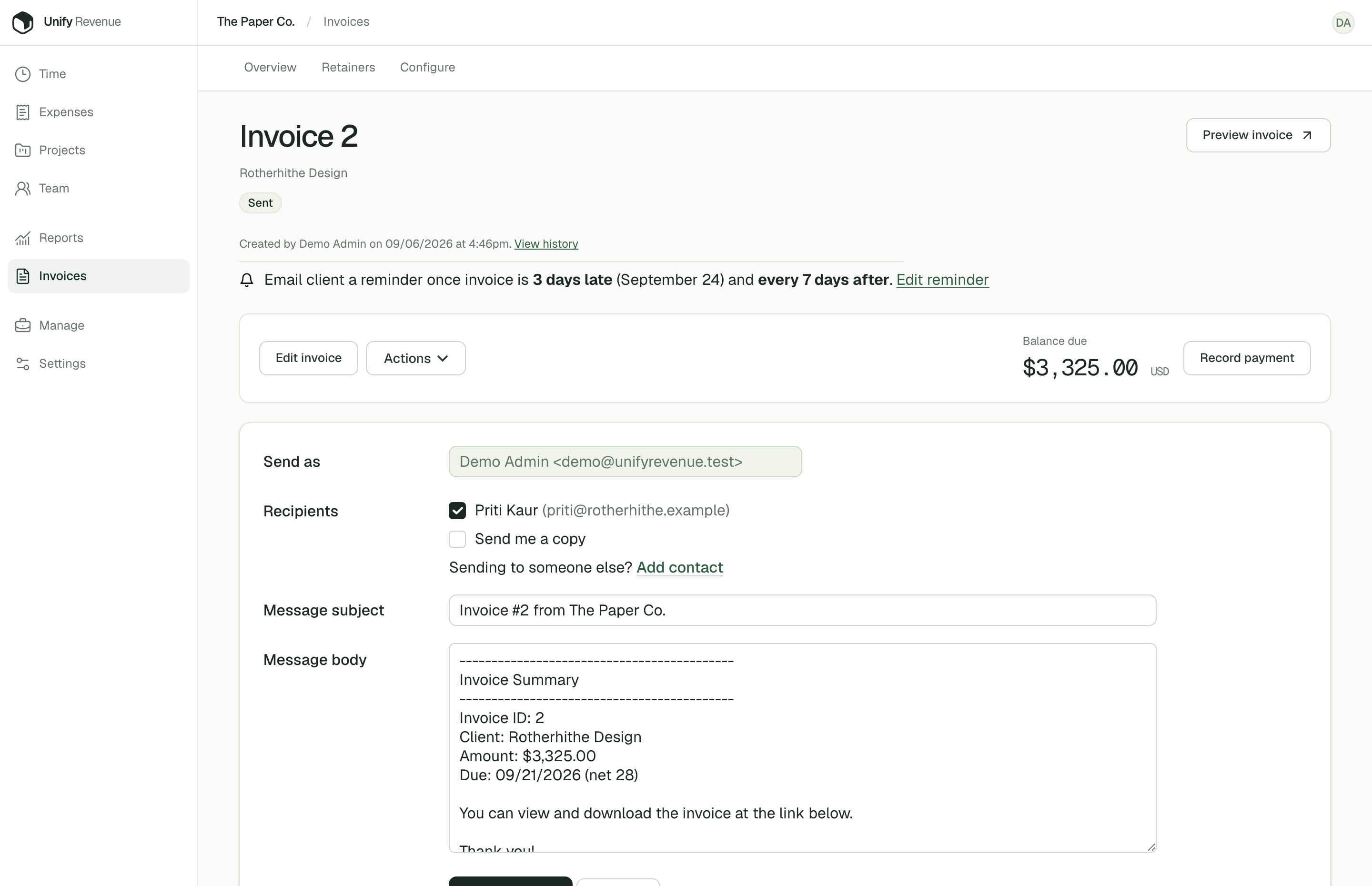Viewport: 1372px width, 886px height.
Task: Switch to the Retainers tab
Action: tap(348, 67)
